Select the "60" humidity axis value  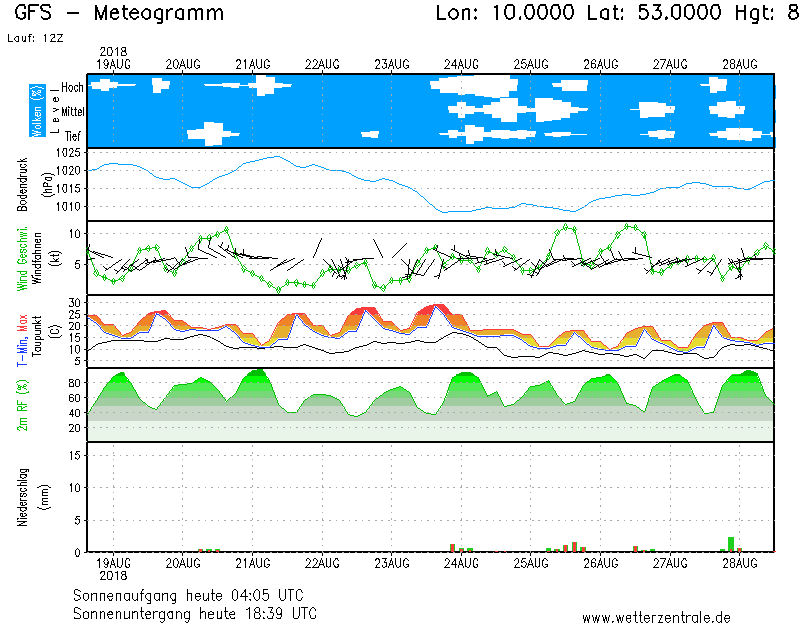pos(75,397)
